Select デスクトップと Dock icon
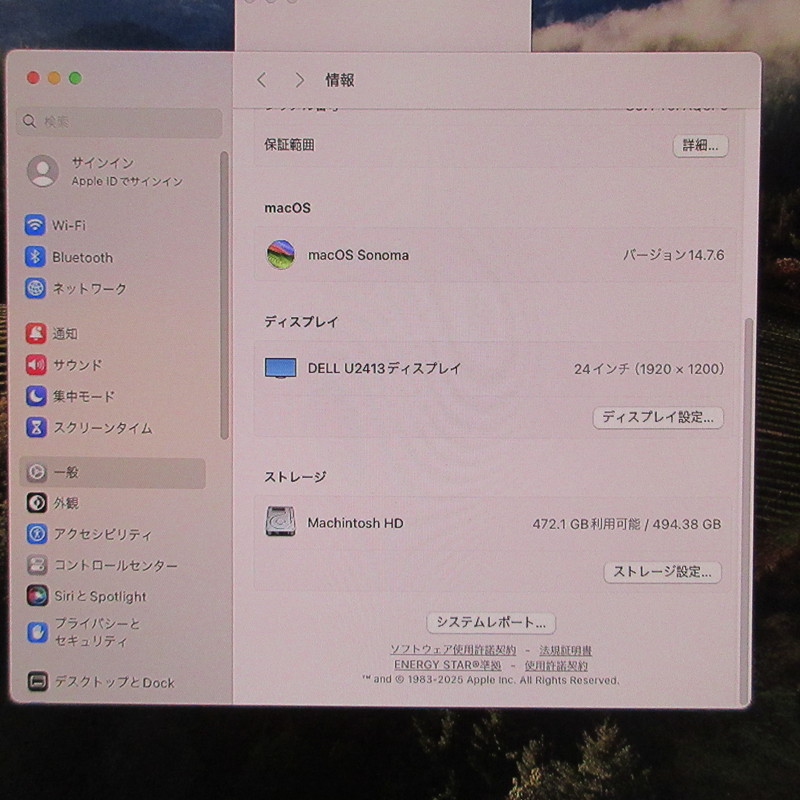The height and width of the screenshot is (800, 800). click(38, 682)
